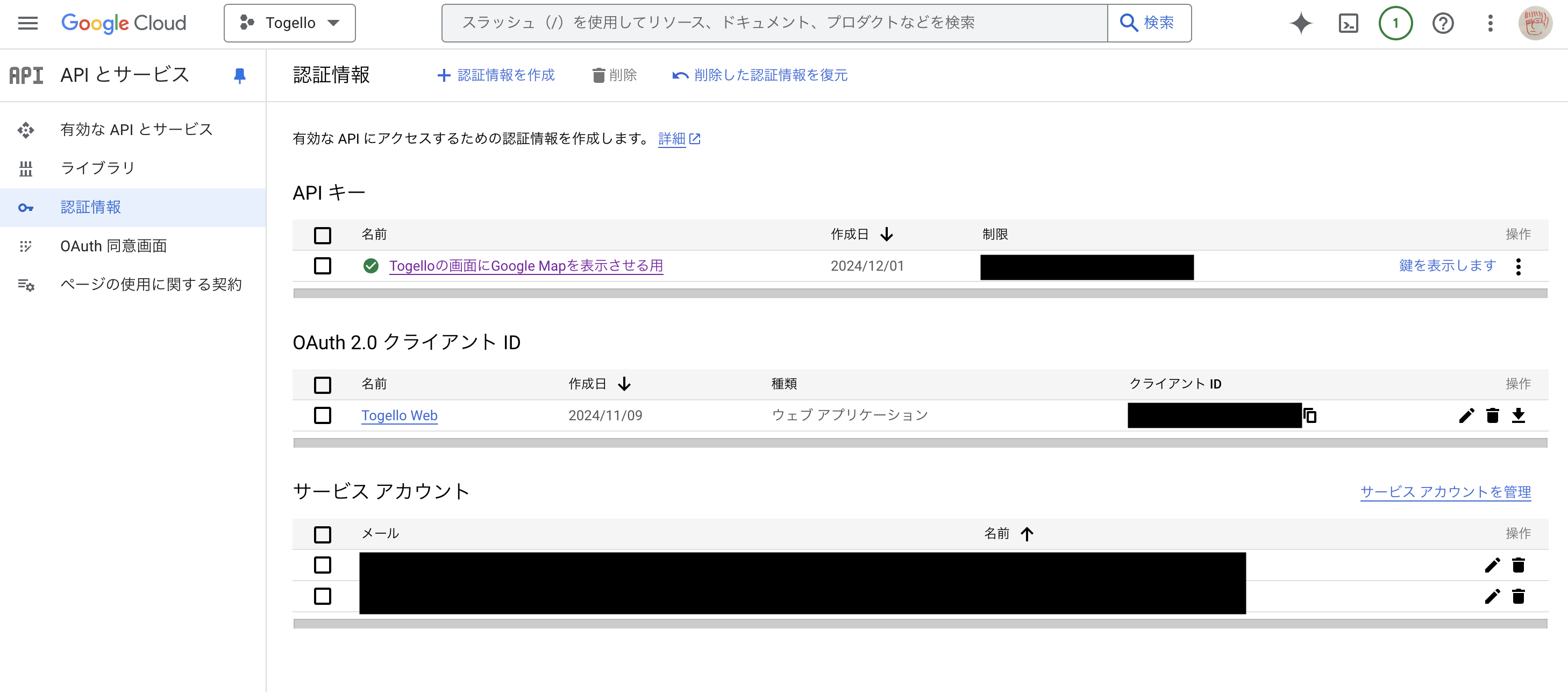Select all service accounts header checkbox
The height and width of the screenshot is (692, 1568).
[x=323, y=535]
